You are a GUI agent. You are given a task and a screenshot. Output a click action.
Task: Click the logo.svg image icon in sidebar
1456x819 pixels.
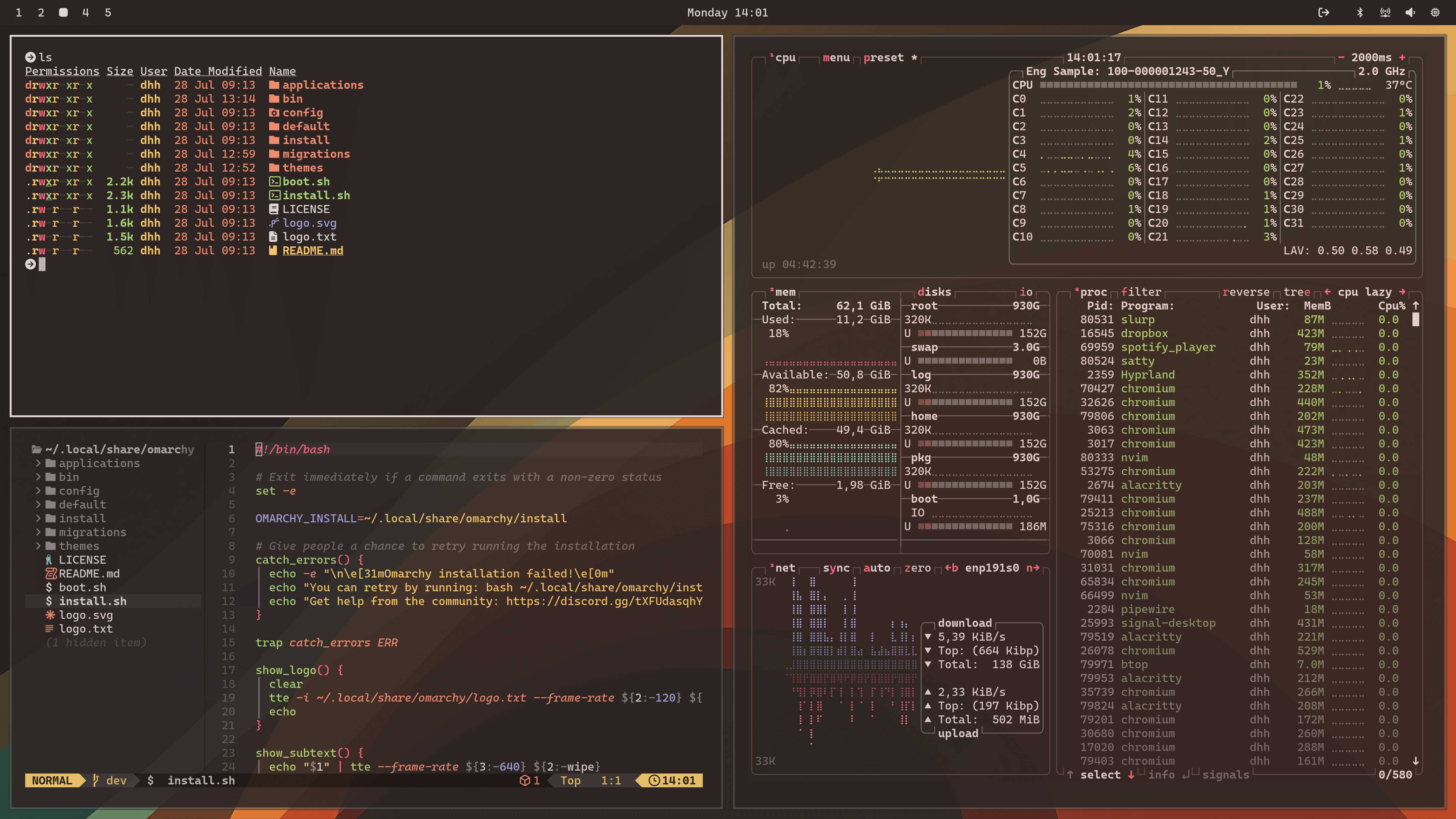[x=50, y=615]
